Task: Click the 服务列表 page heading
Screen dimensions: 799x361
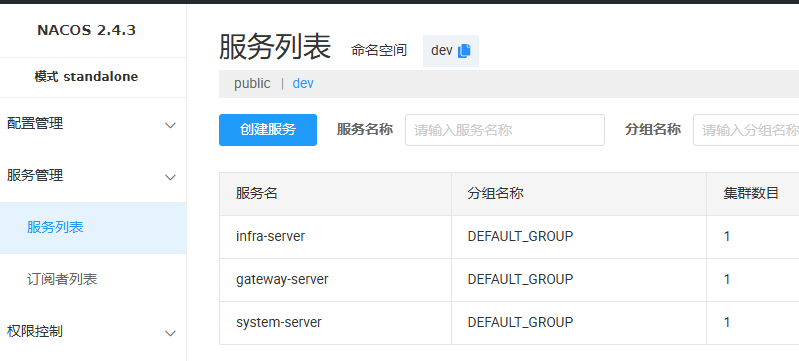Action: [275, 47]
